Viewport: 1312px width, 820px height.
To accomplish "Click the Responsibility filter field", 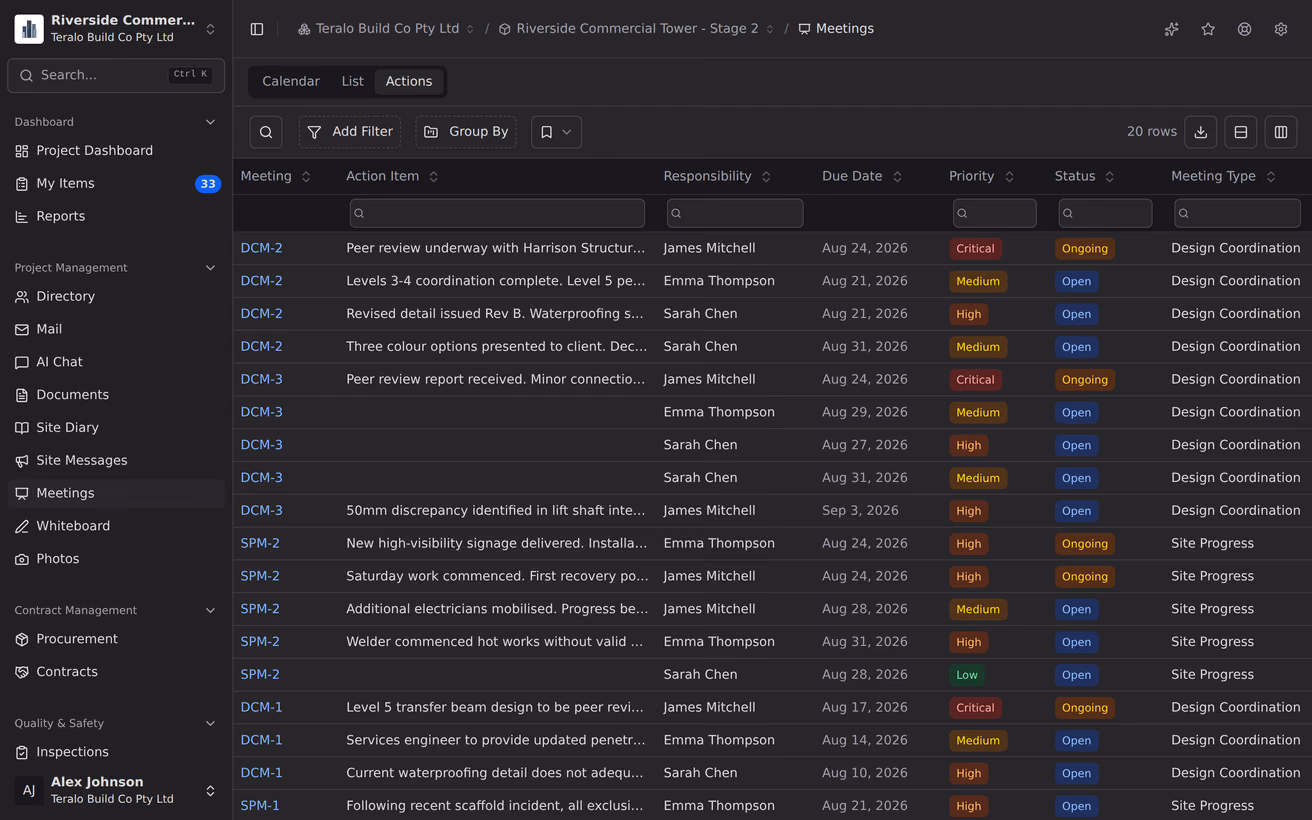I will (735, 213).
